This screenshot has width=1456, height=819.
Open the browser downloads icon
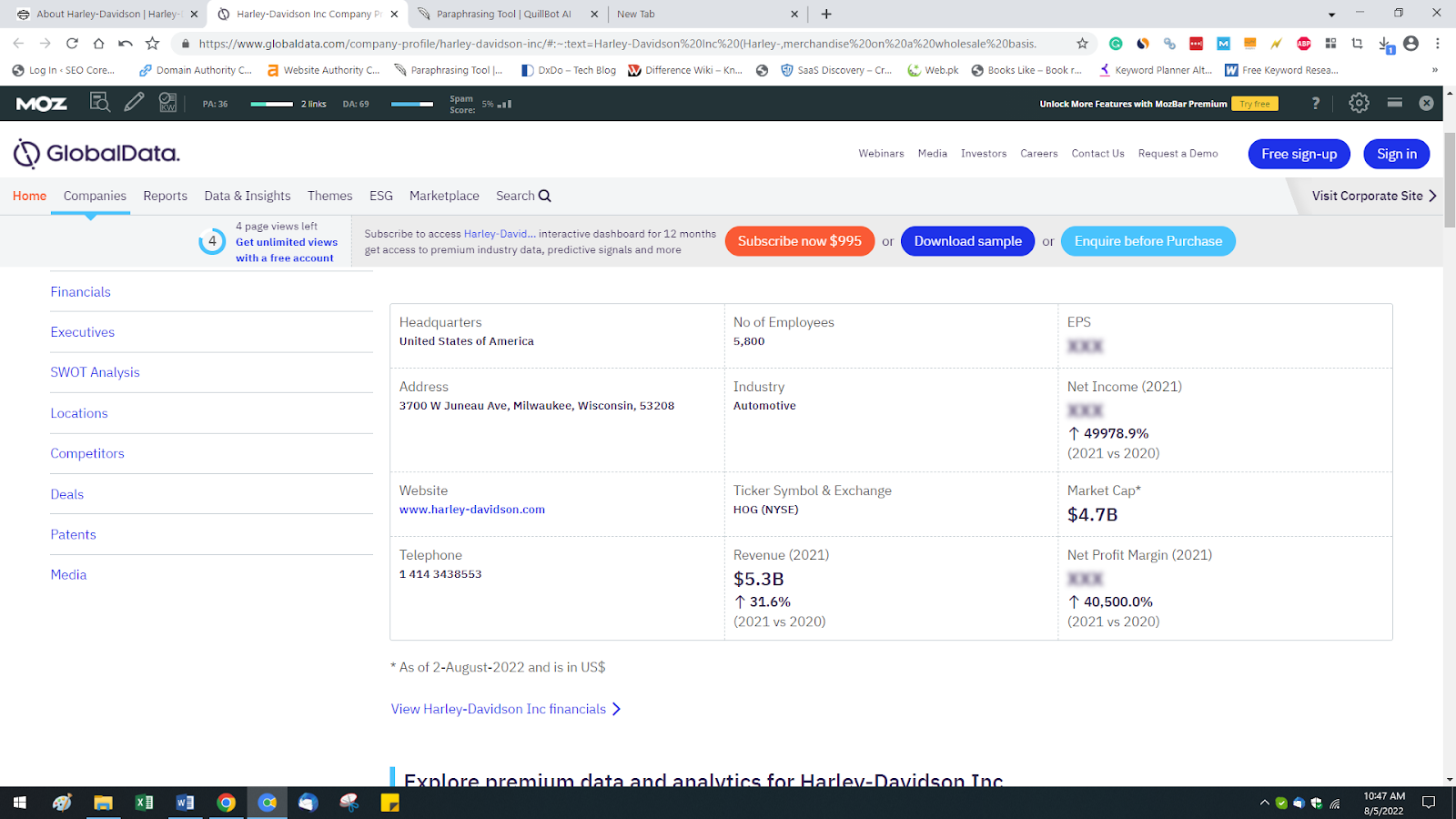point(1385,44)
